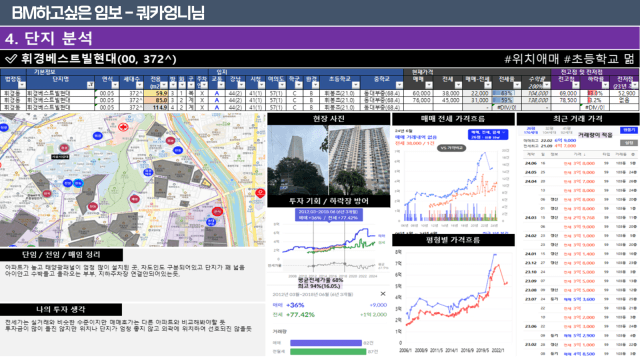This screenshot has height=360, width=640.
Task: Select the 78,500 전고점 cell
Action: tap(565, 100)
